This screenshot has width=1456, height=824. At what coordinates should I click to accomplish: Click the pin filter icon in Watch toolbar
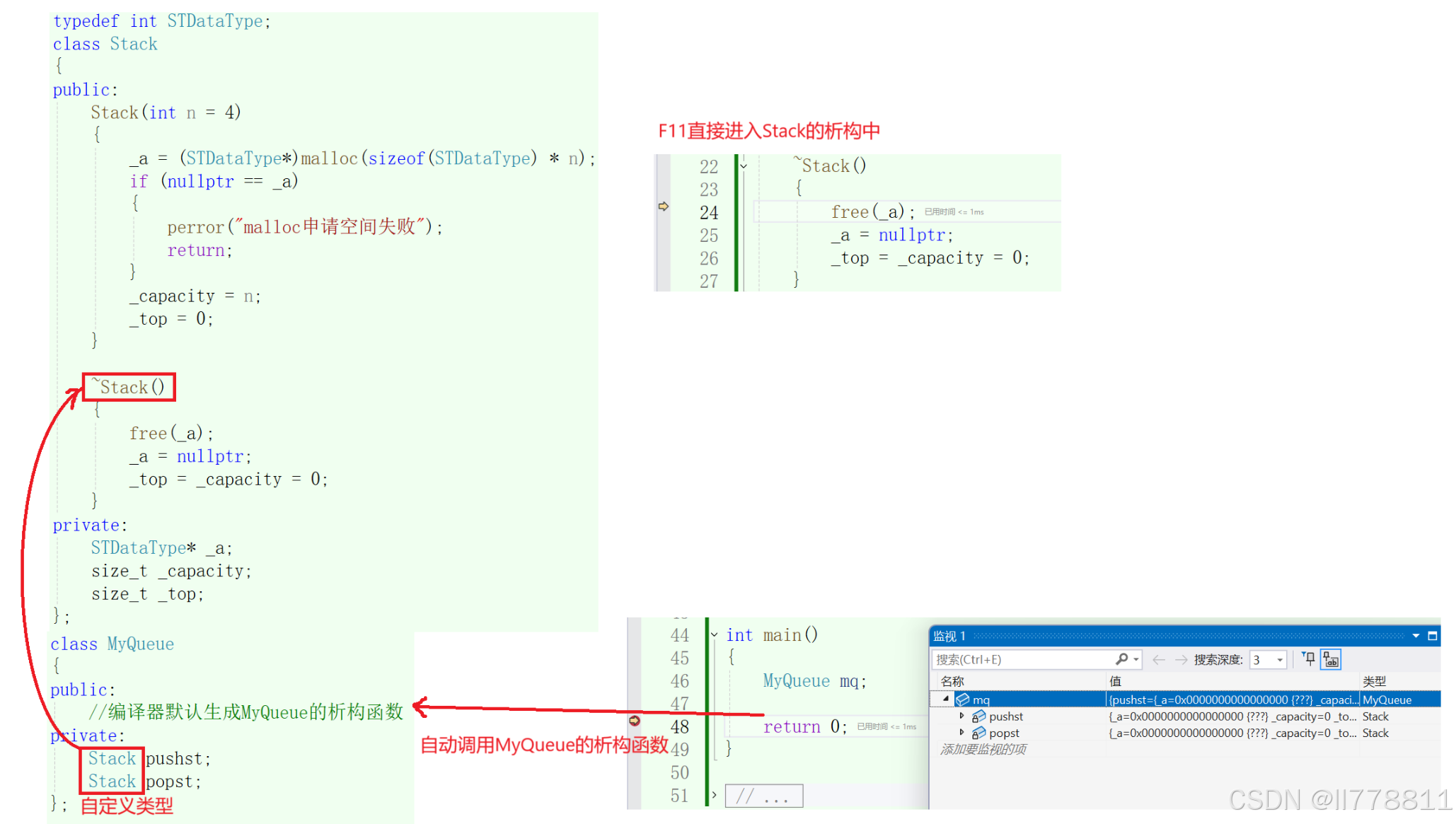click(x=1309, y=659)
